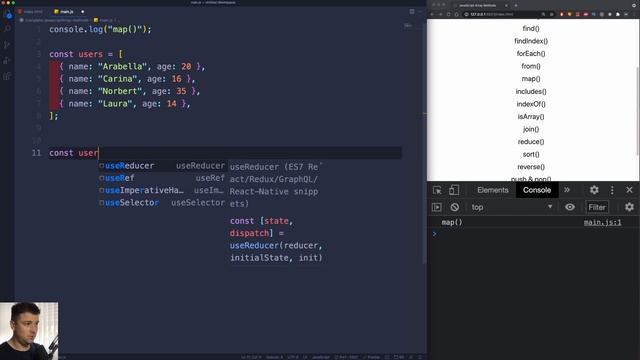Click the "Arabella" string in the users array
Viewport: 640px width, 360px height.
[122, 67]
